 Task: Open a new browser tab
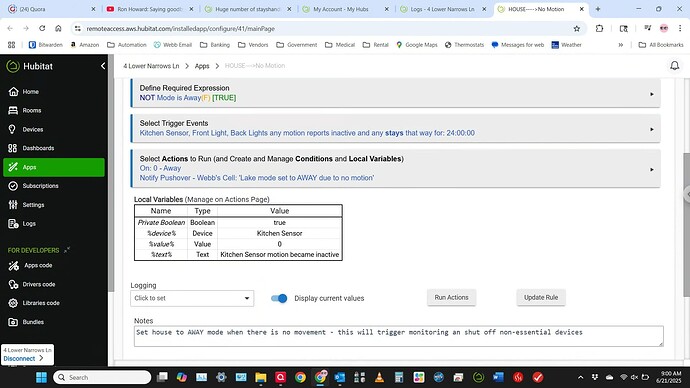[598, 9]
